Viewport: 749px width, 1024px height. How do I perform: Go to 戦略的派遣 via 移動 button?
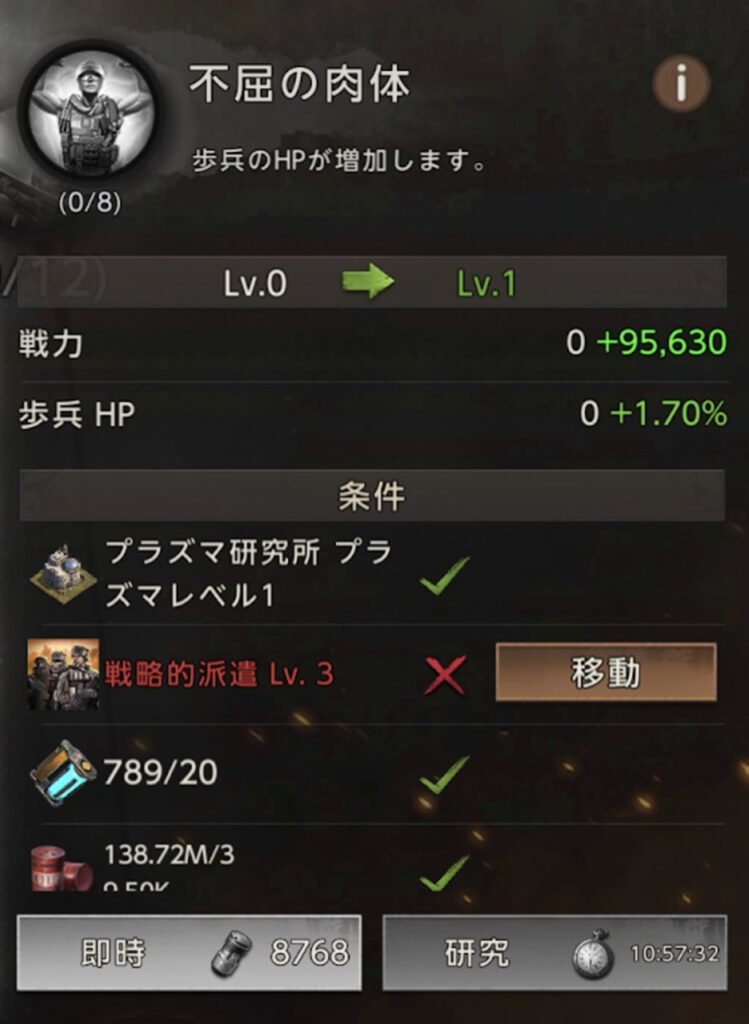pyautogui.click(x=606, y=672)
